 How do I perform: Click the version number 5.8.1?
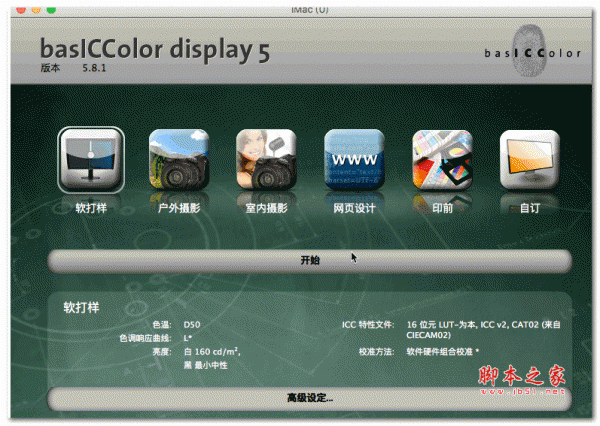[94, 68]
